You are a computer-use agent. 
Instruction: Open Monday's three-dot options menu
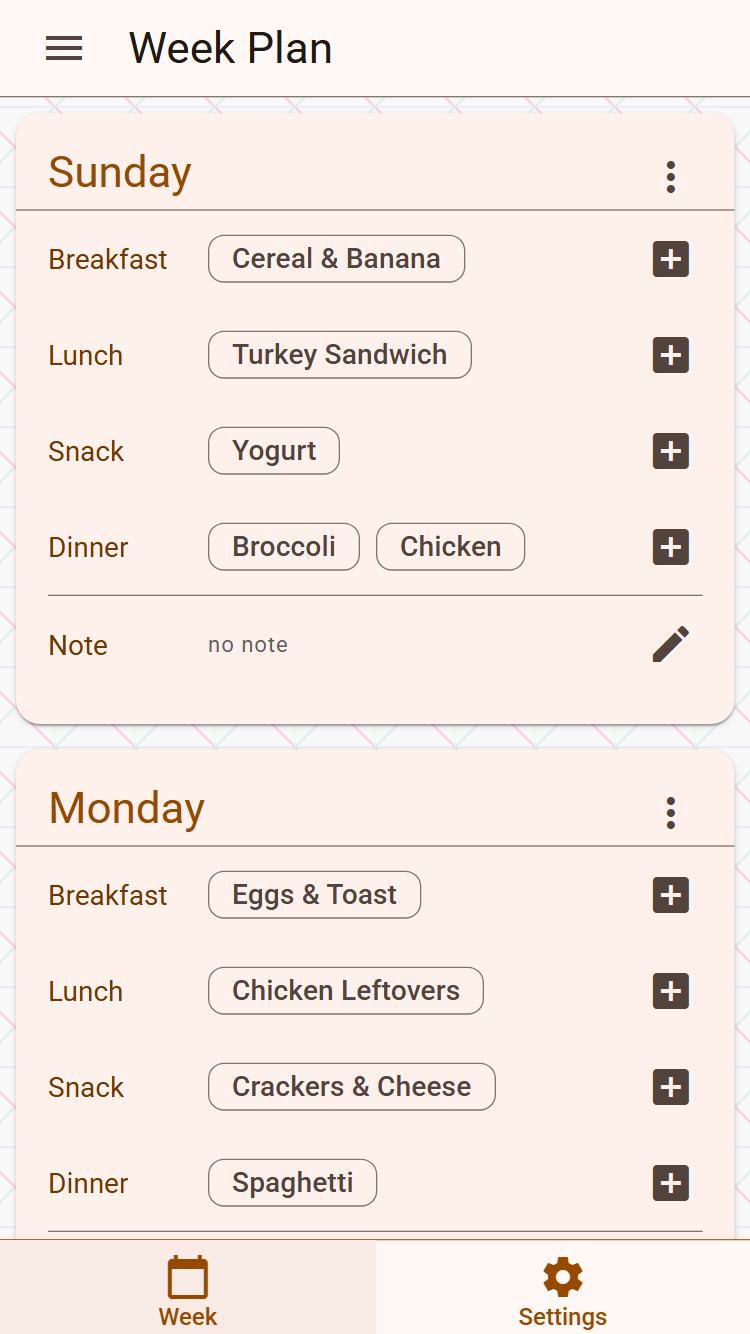tap(670, 813)
